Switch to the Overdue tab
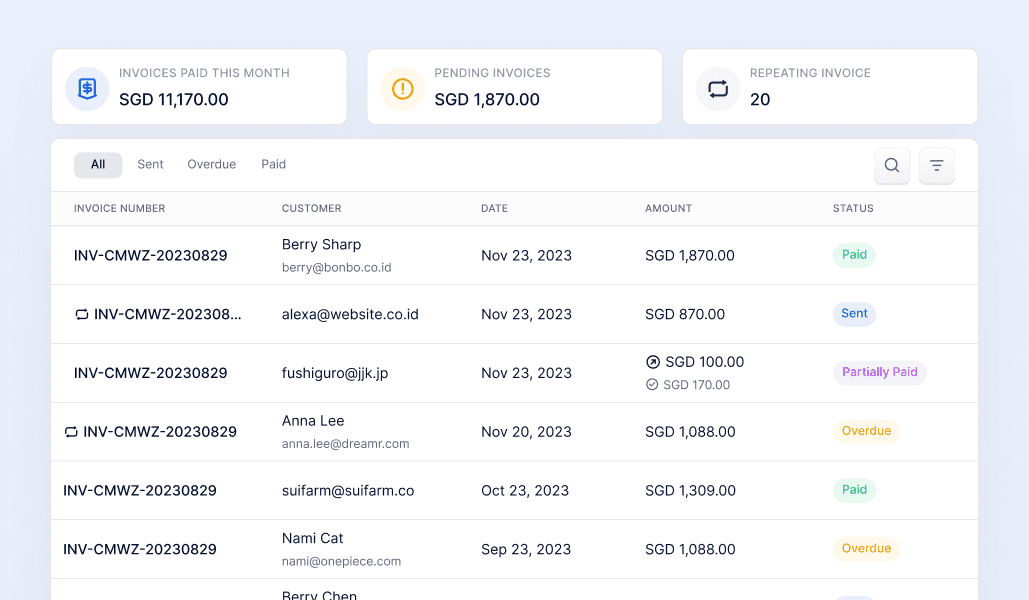The image size is (1029, 600). click(211, 164)
